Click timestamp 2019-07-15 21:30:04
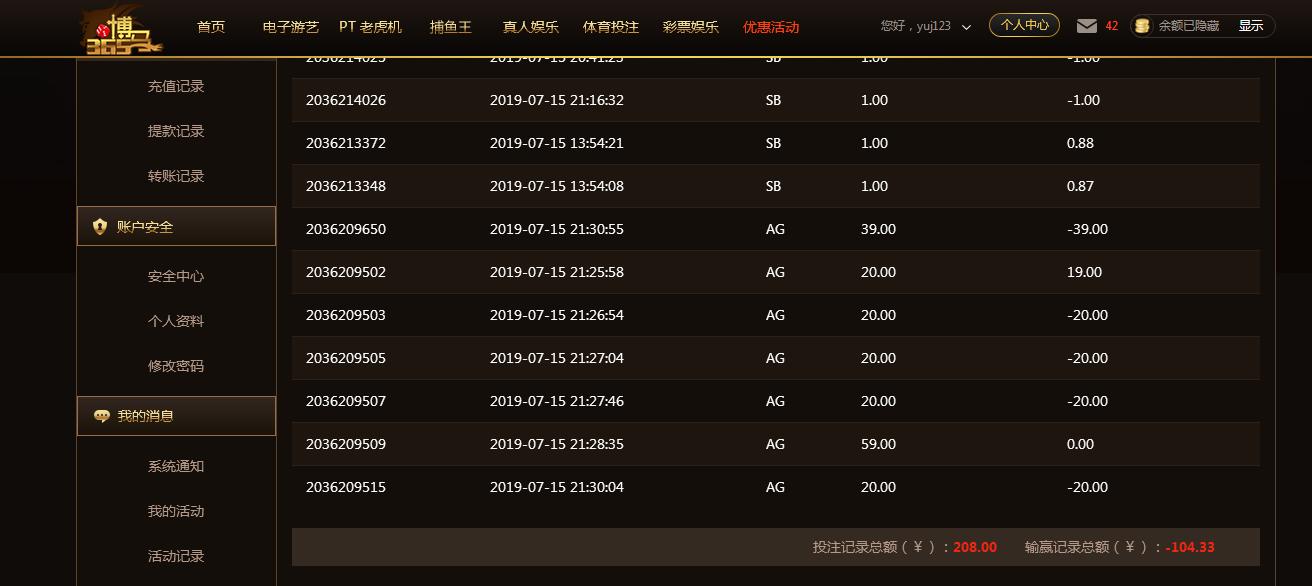Viewport: 1312px width, 586px height. pyautogui.click(x=557, y=487)
